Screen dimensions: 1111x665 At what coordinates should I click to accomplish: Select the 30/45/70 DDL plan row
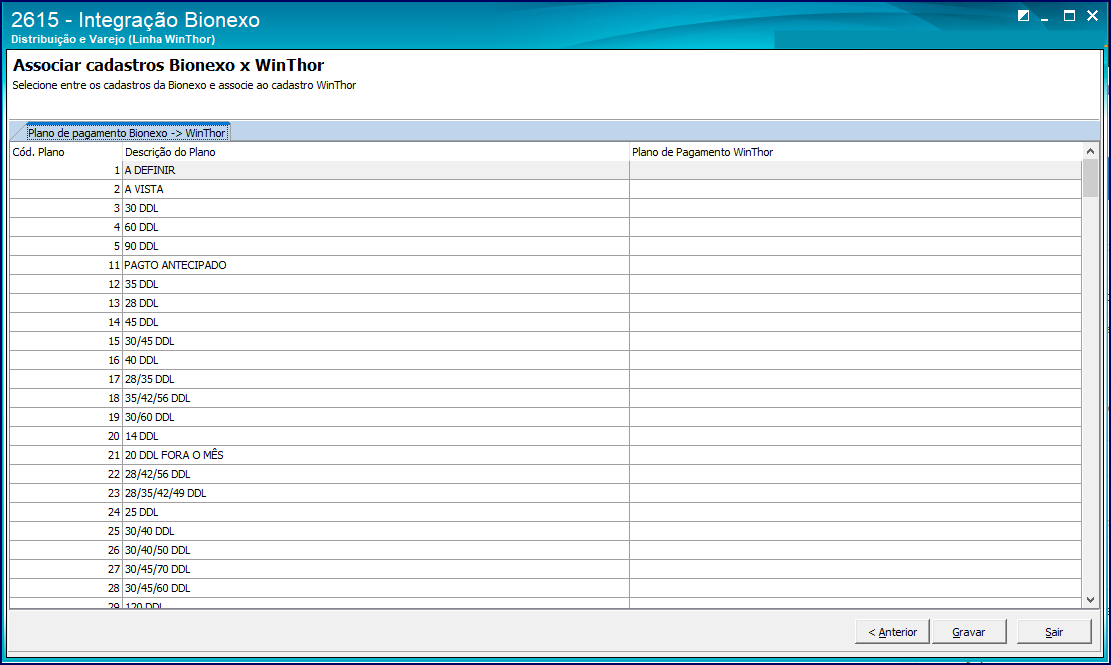click(x=546, y=569)
